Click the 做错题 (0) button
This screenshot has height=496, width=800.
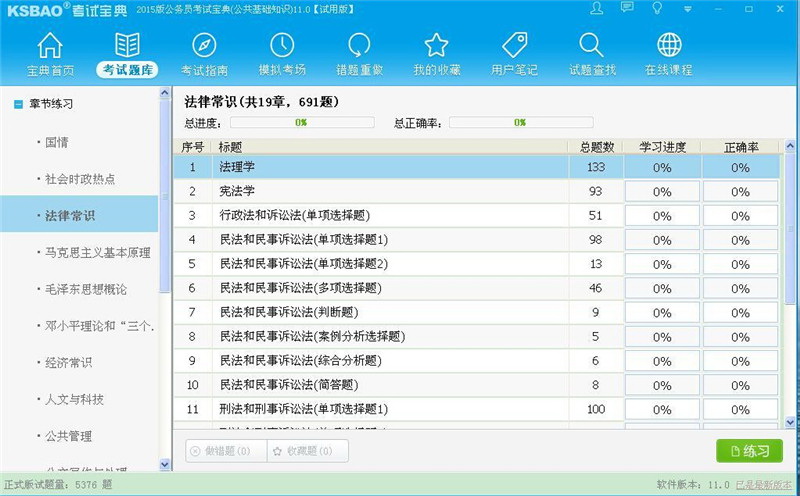click(225, 451)
